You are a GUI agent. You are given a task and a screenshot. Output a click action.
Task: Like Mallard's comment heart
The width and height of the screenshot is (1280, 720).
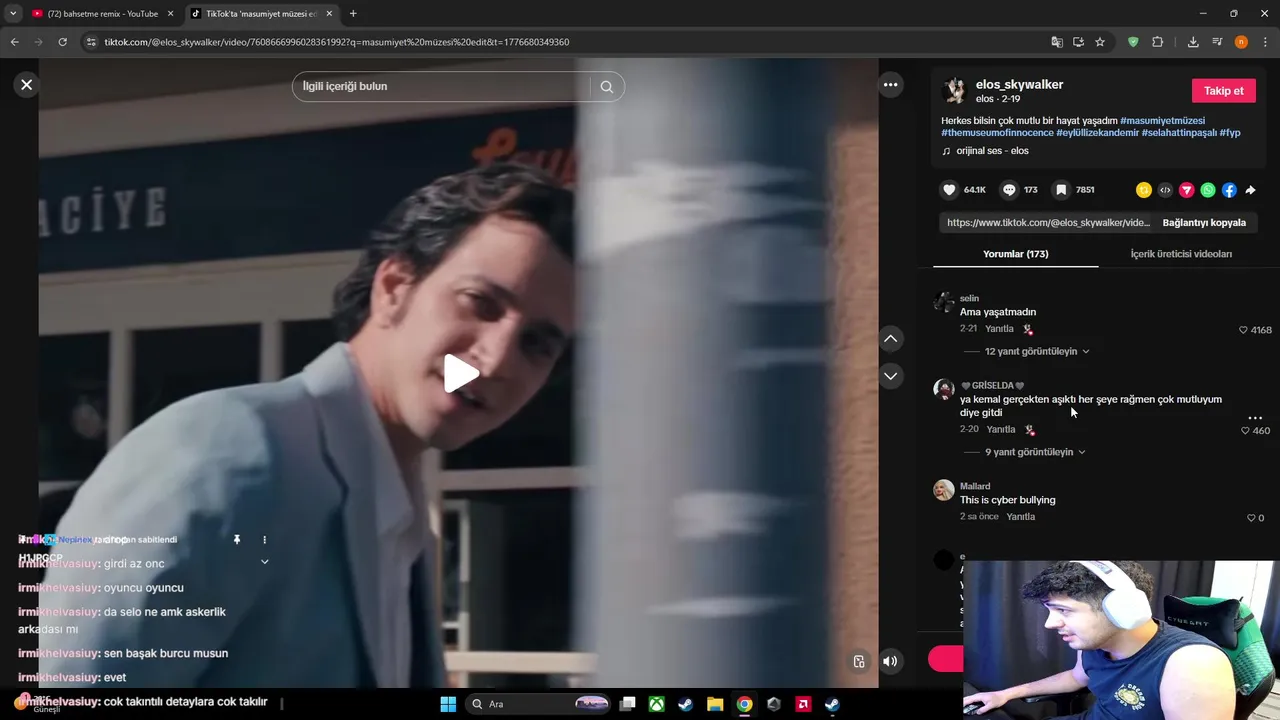(x=1250, y=518)
